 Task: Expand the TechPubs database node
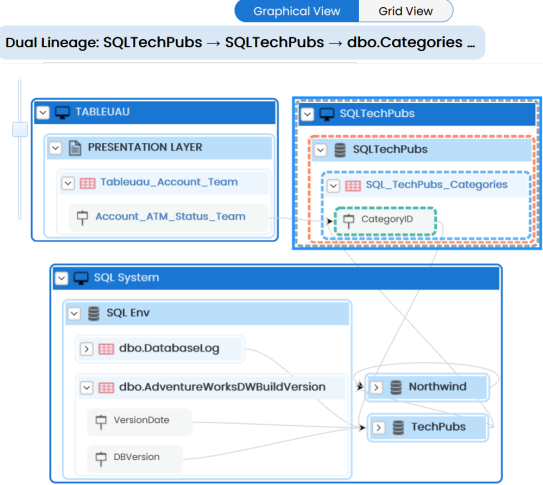click(x=379, y=428)
